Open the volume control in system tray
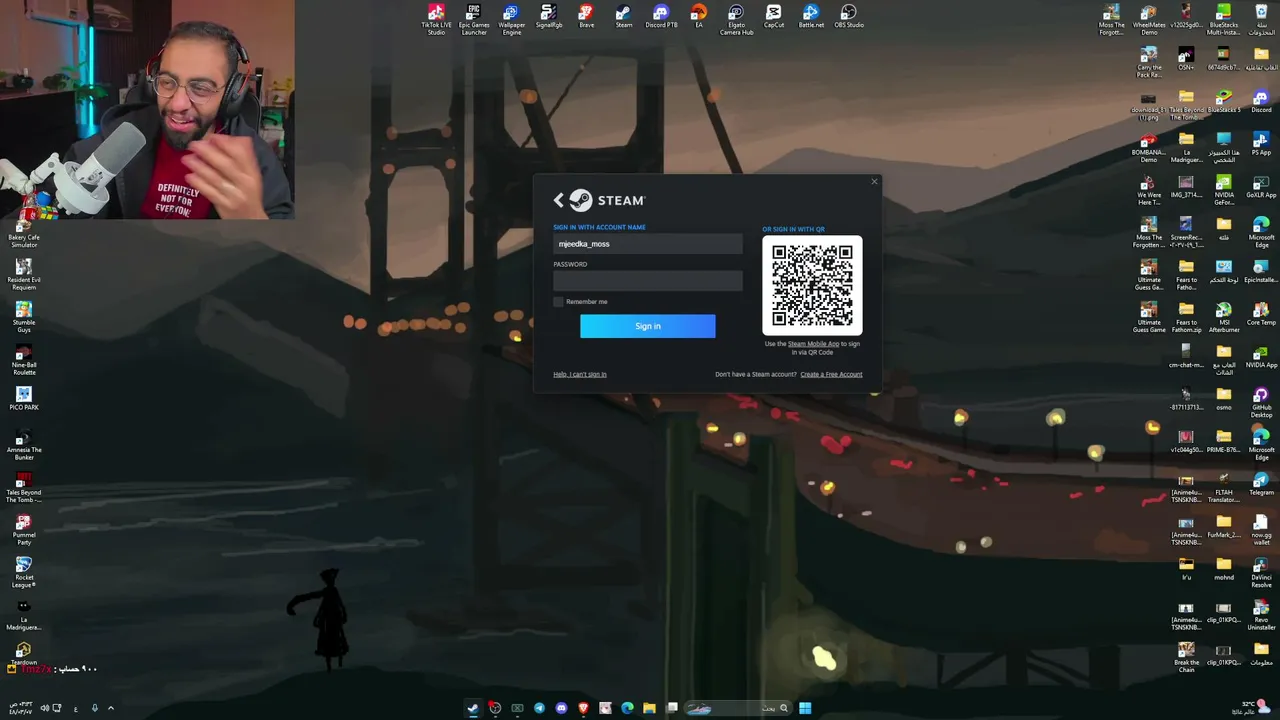 click(44, 708)
